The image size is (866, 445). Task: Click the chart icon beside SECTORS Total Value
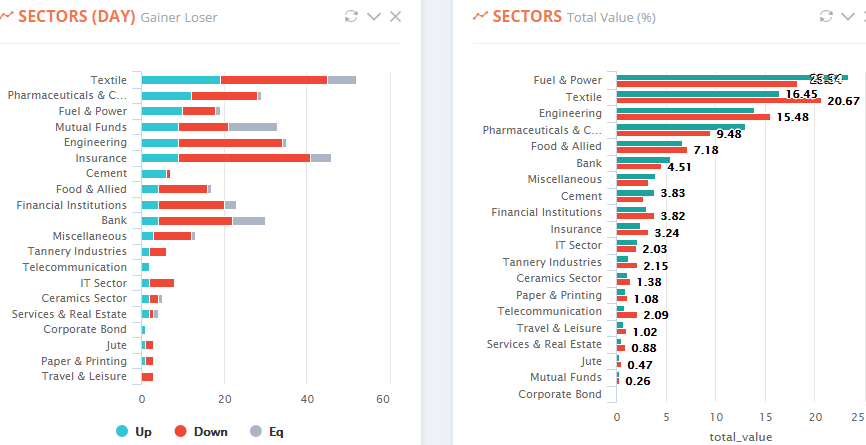pos(480,17)
